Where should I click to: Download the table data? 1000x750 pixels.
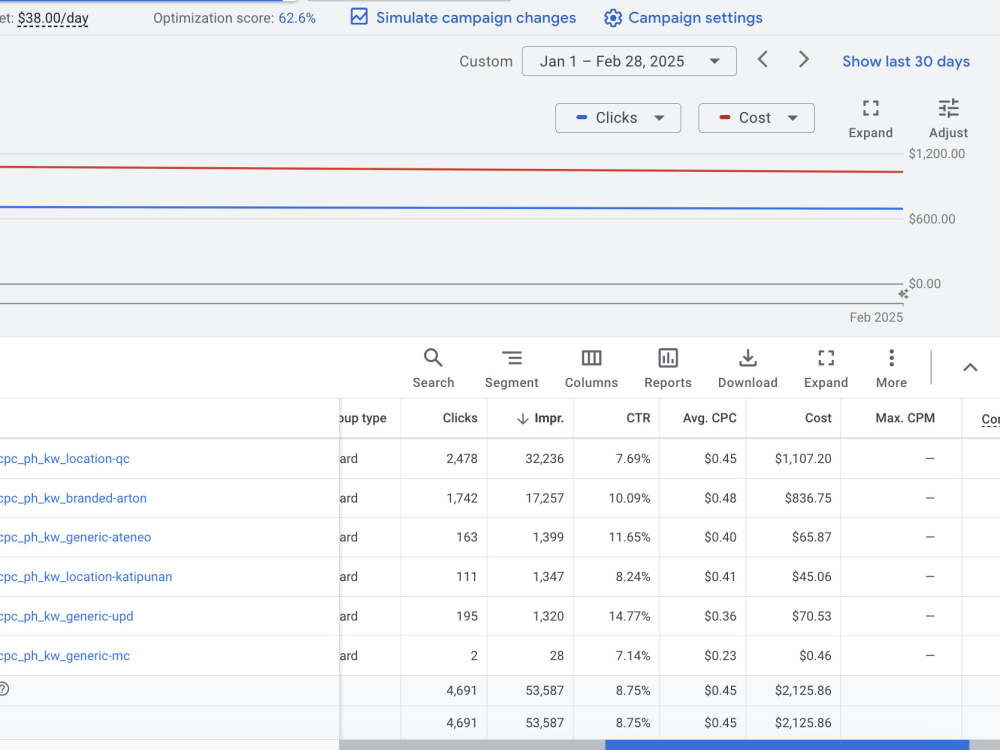click(x=747, y=369)
